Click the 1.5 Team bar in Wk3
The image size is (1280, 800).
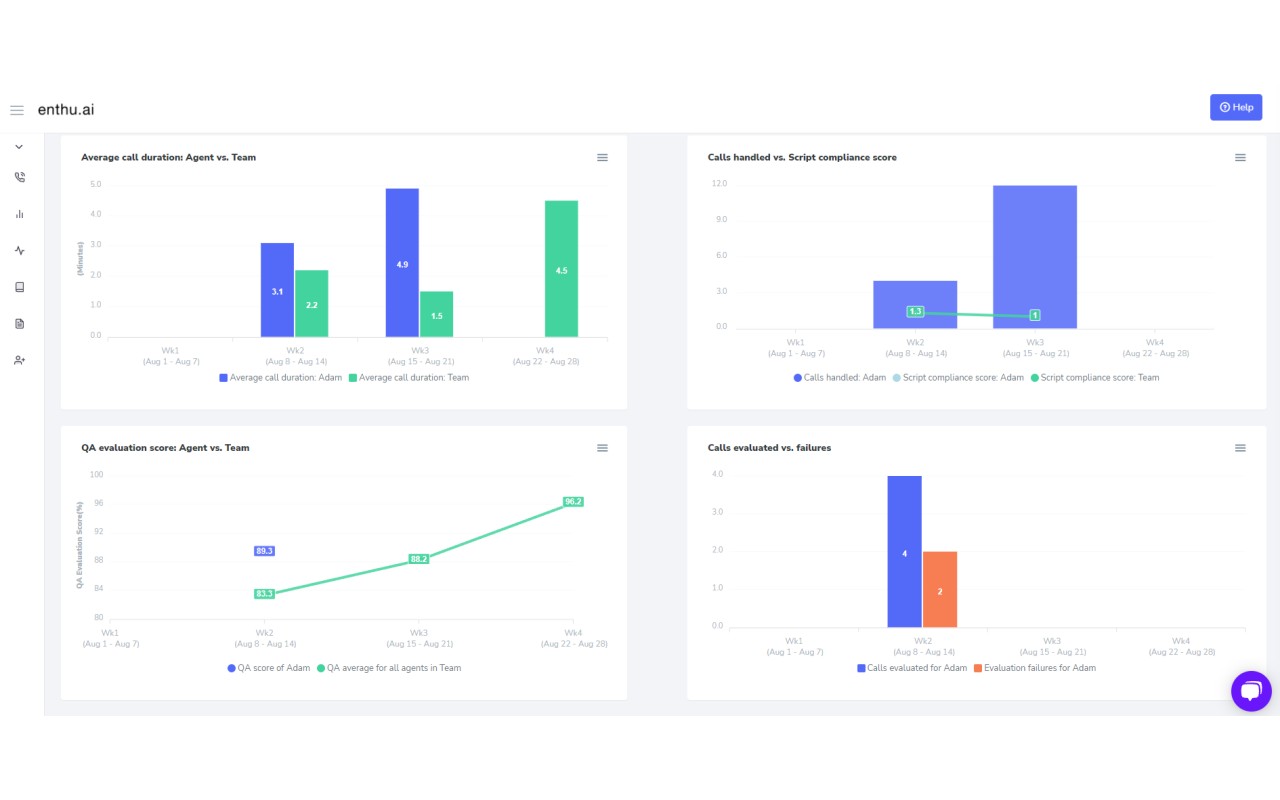[436, 314]
